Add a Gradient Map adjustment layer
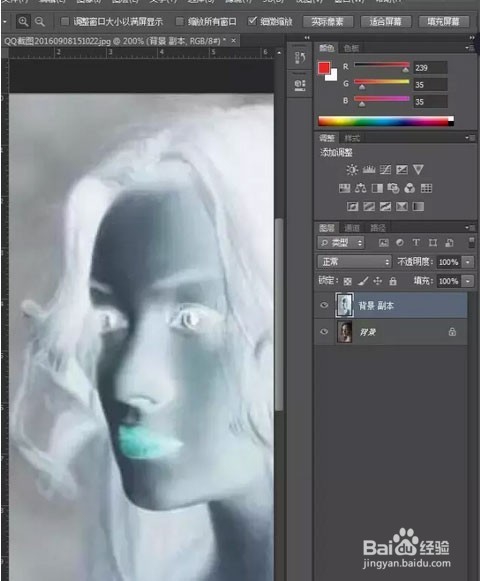 418,206
